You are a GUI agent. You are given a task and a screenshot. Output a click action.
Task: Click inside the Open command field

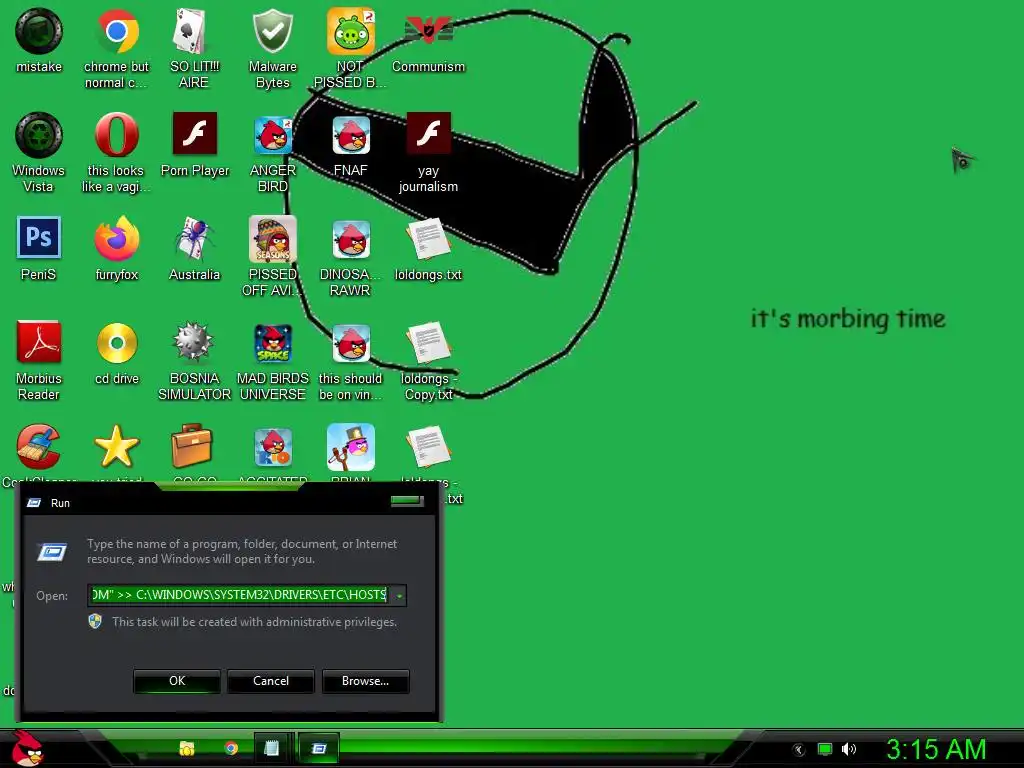(240, 595)
